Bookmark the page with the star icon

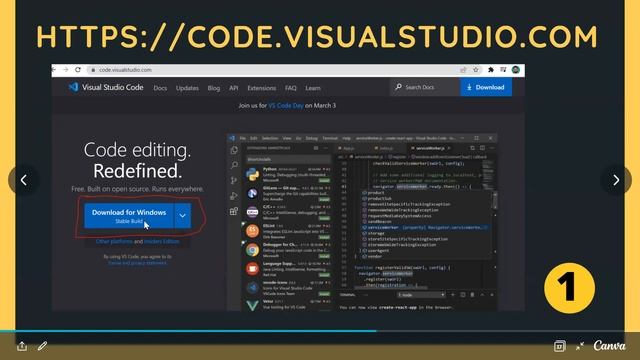coord(476,70)
